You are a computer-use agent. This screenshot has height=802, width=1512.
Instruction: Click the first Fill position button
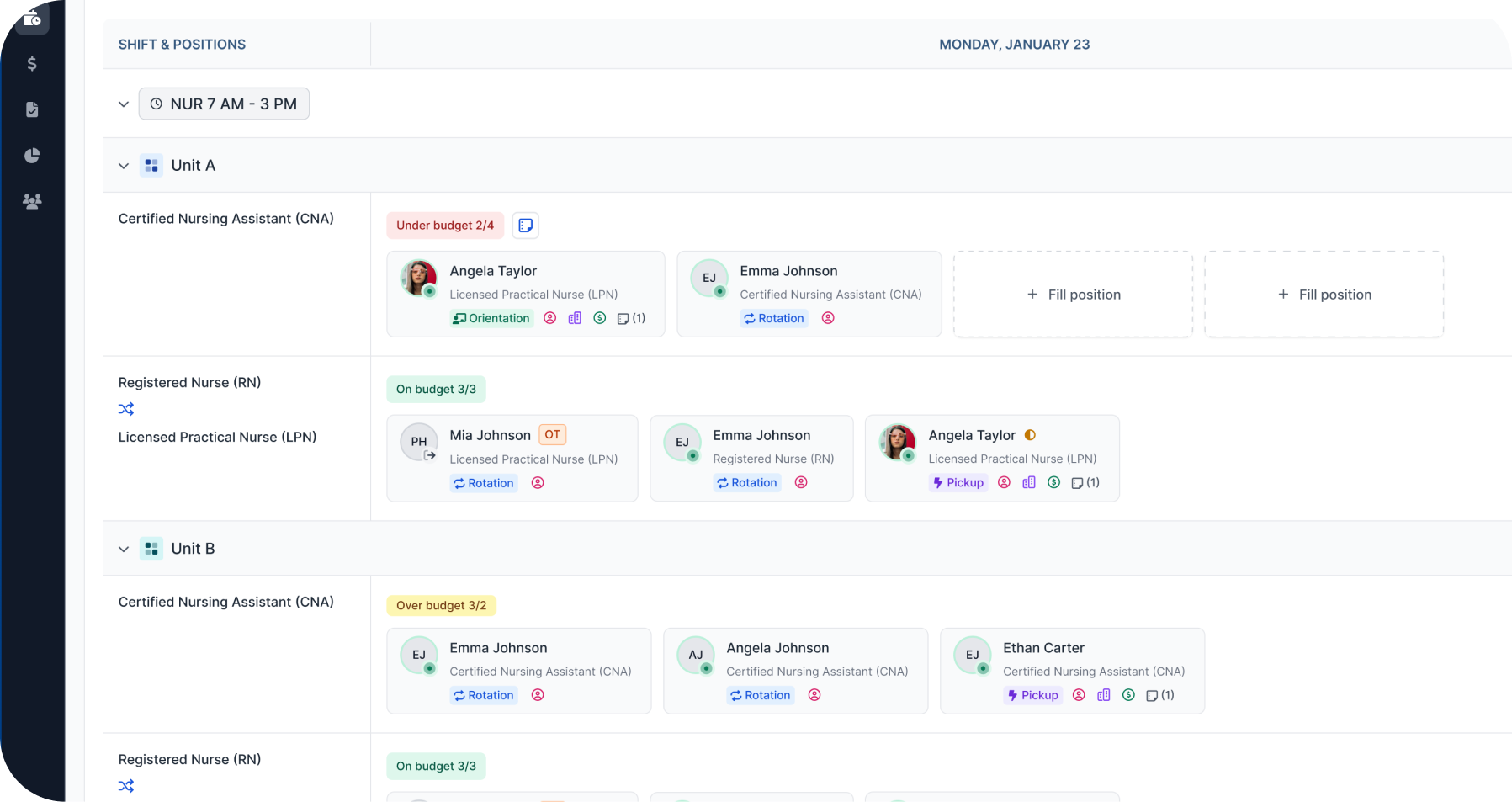click(x=1073, y=294)
